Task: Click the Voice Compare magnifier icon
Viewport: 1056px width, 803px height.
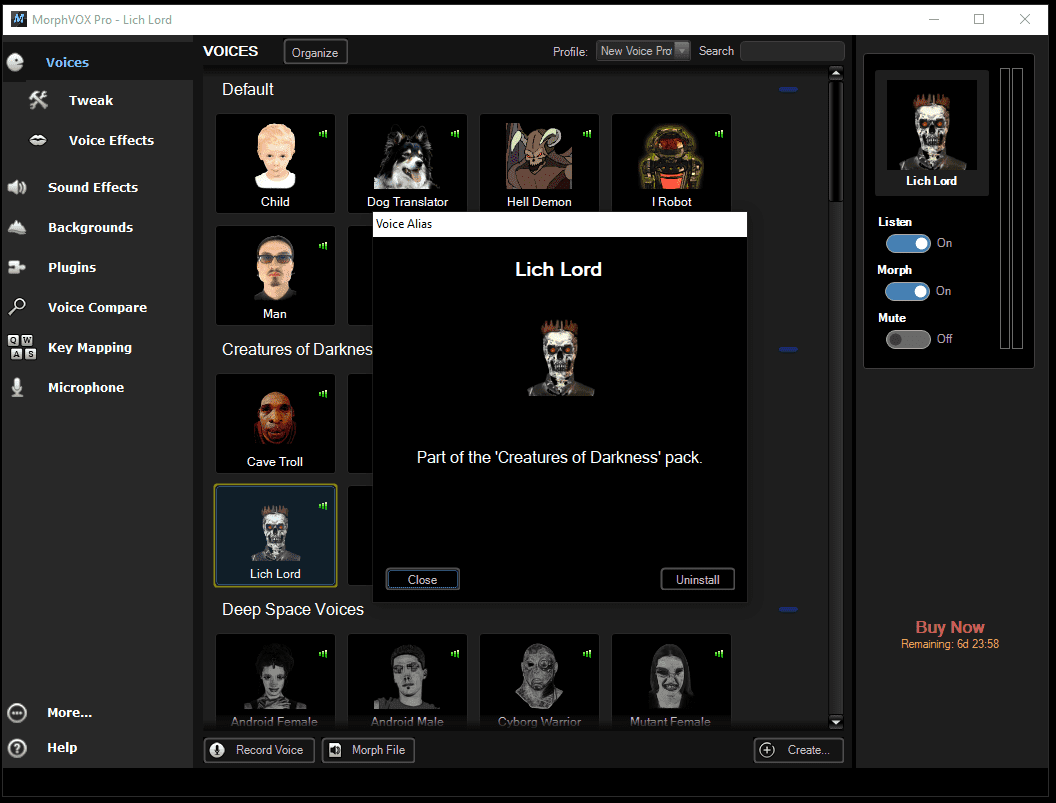Action: pyautogui.click(x=17, y=307)
